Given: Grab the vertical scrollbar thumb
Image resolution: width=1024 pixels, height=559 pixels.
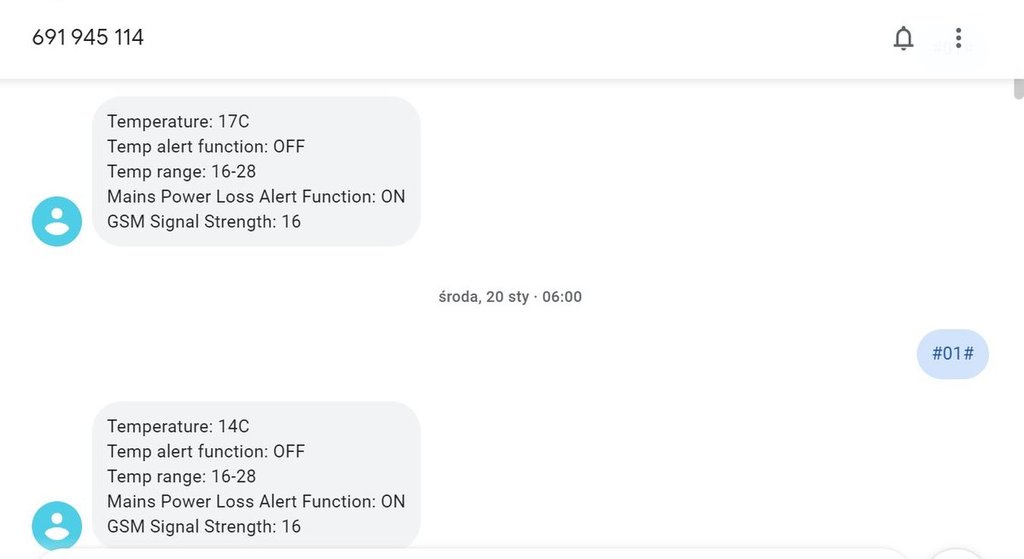Looking at the screenshot, I should pyautogui.click(x=1018, y=88).
